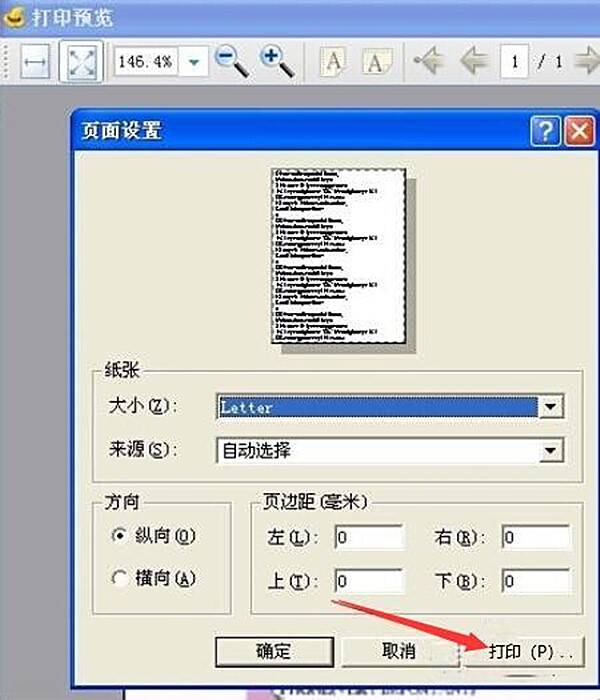Expand the paper size Letter dropdown
600x700 pixels.
tap(550, 406)
